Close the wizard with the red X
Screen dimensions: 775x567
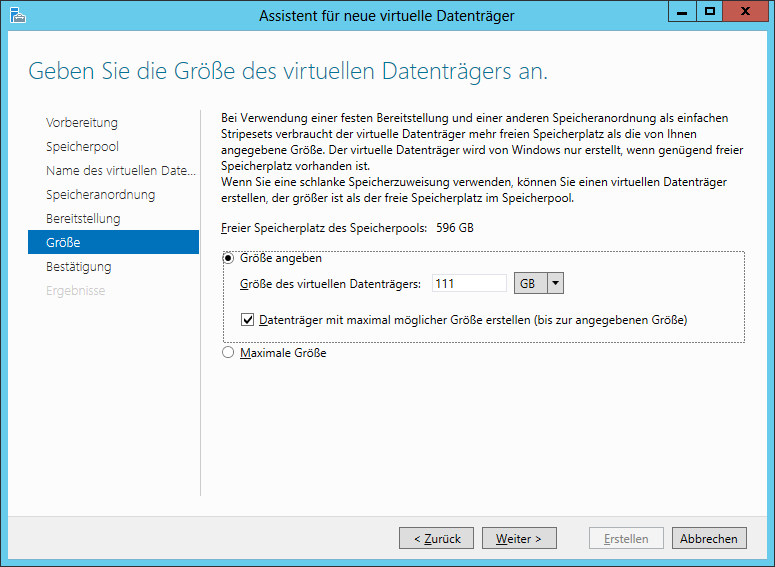(x=745, y=11)
